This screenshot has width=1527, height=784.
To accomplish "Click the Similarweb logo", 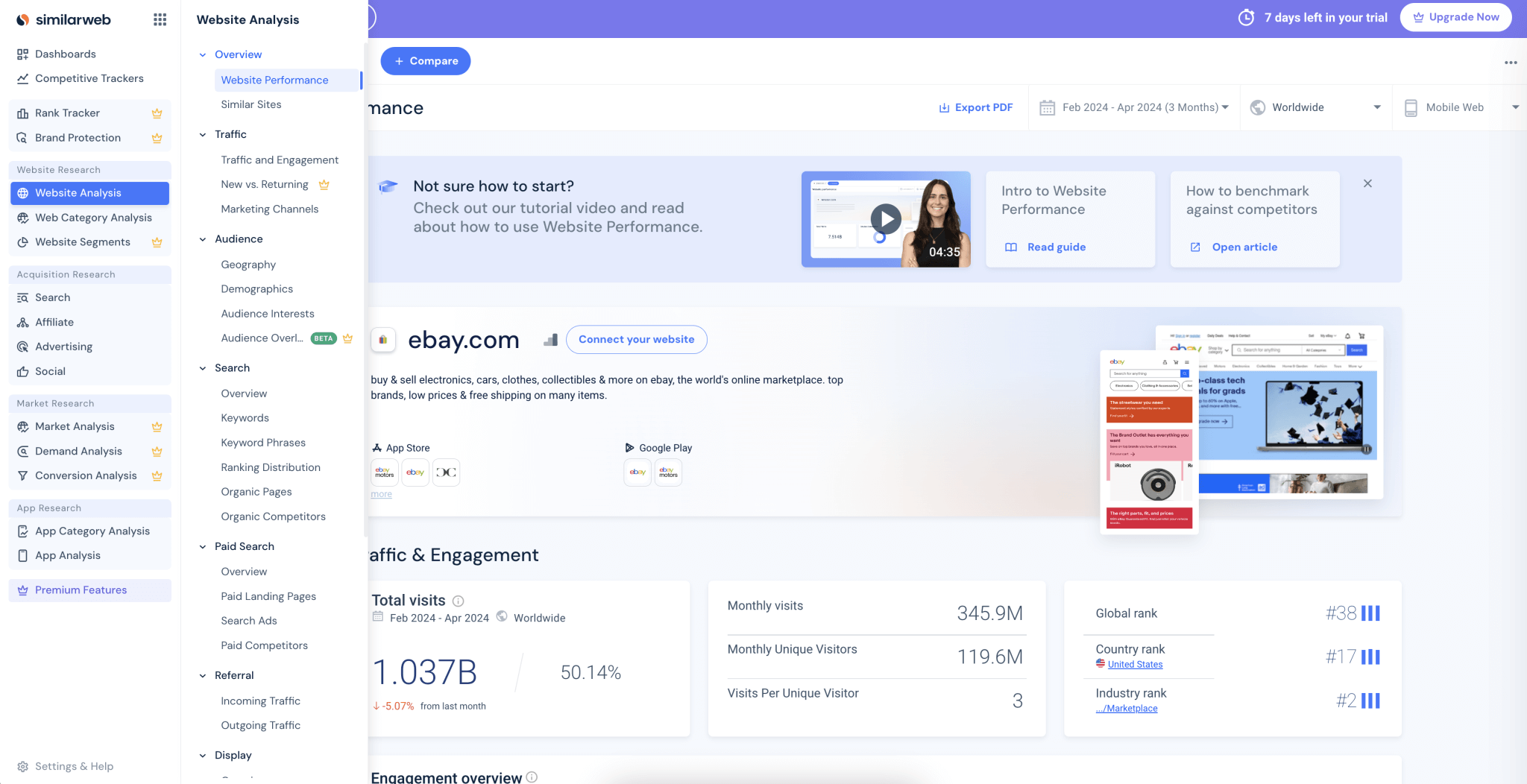I will [69, 19].
